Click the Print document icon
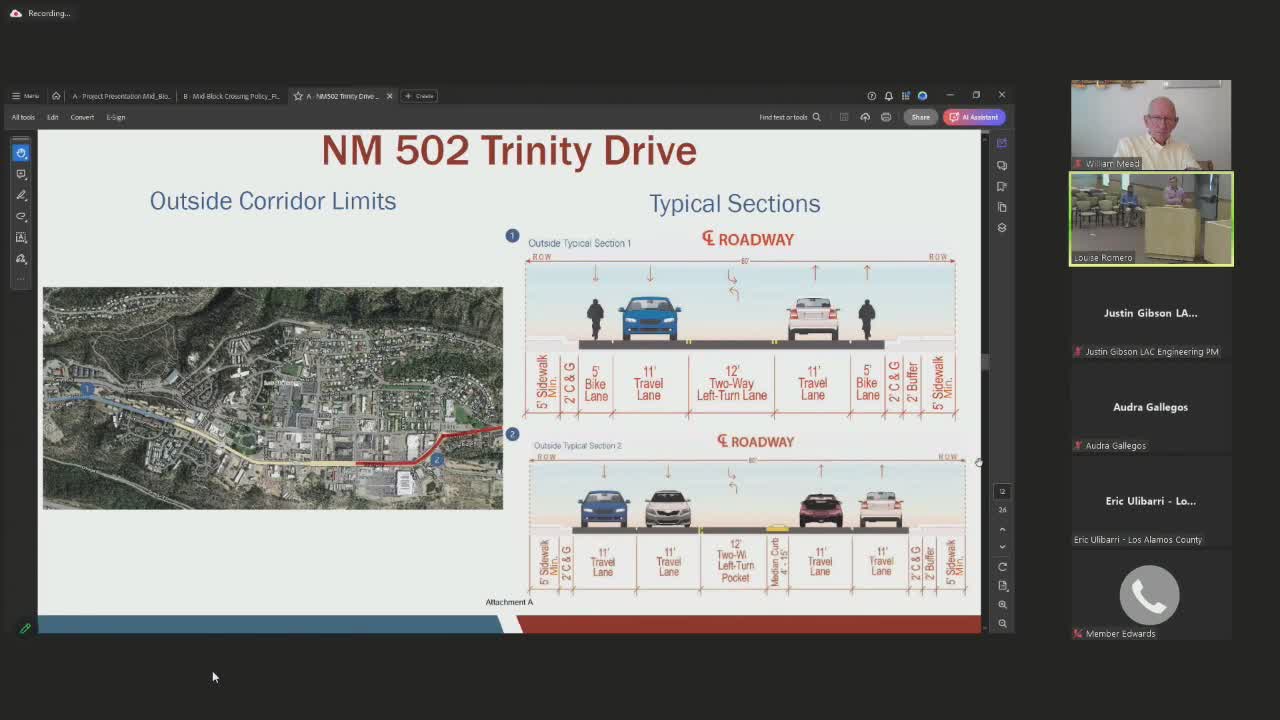The height and width of the screenshot is (720, 1280). (886, 117)
